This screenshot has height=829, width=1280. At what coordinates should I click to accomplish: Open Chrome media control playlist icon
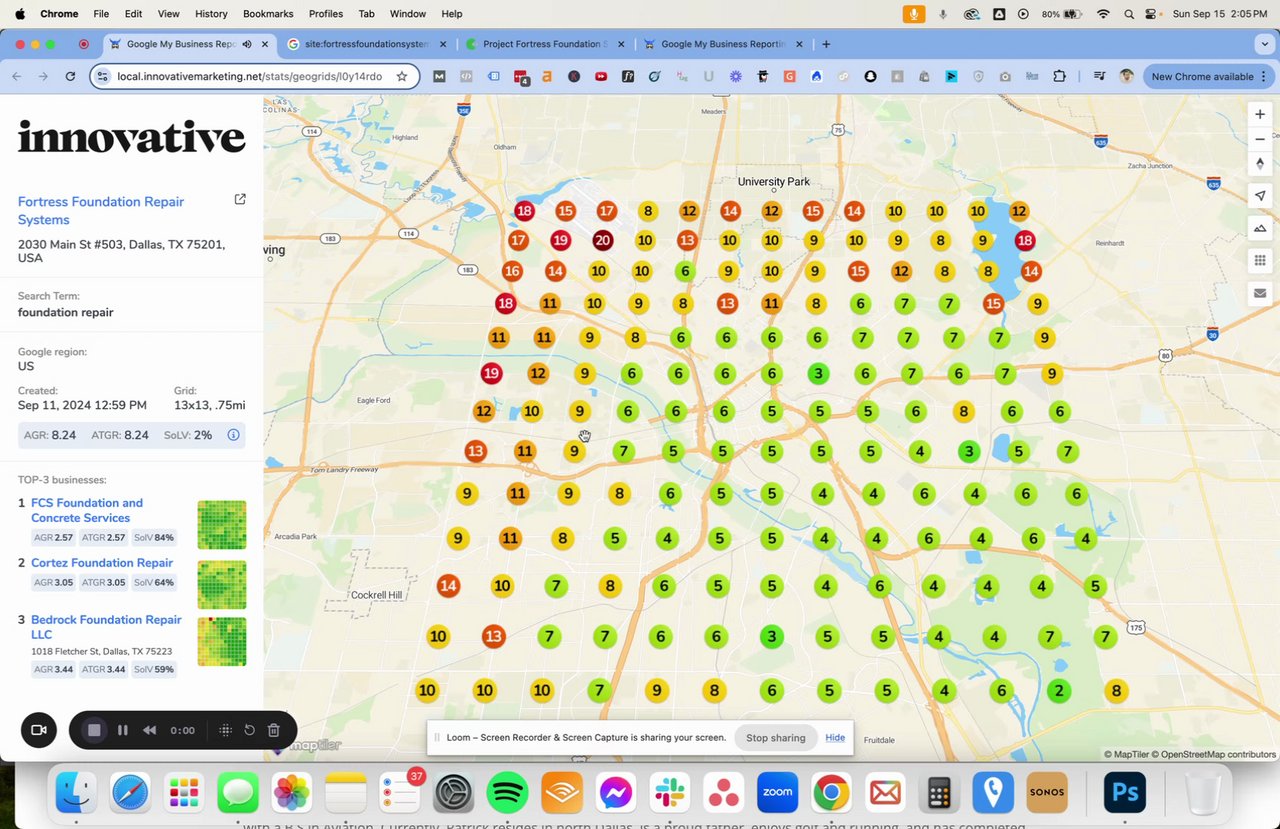tap(1098, 76)
